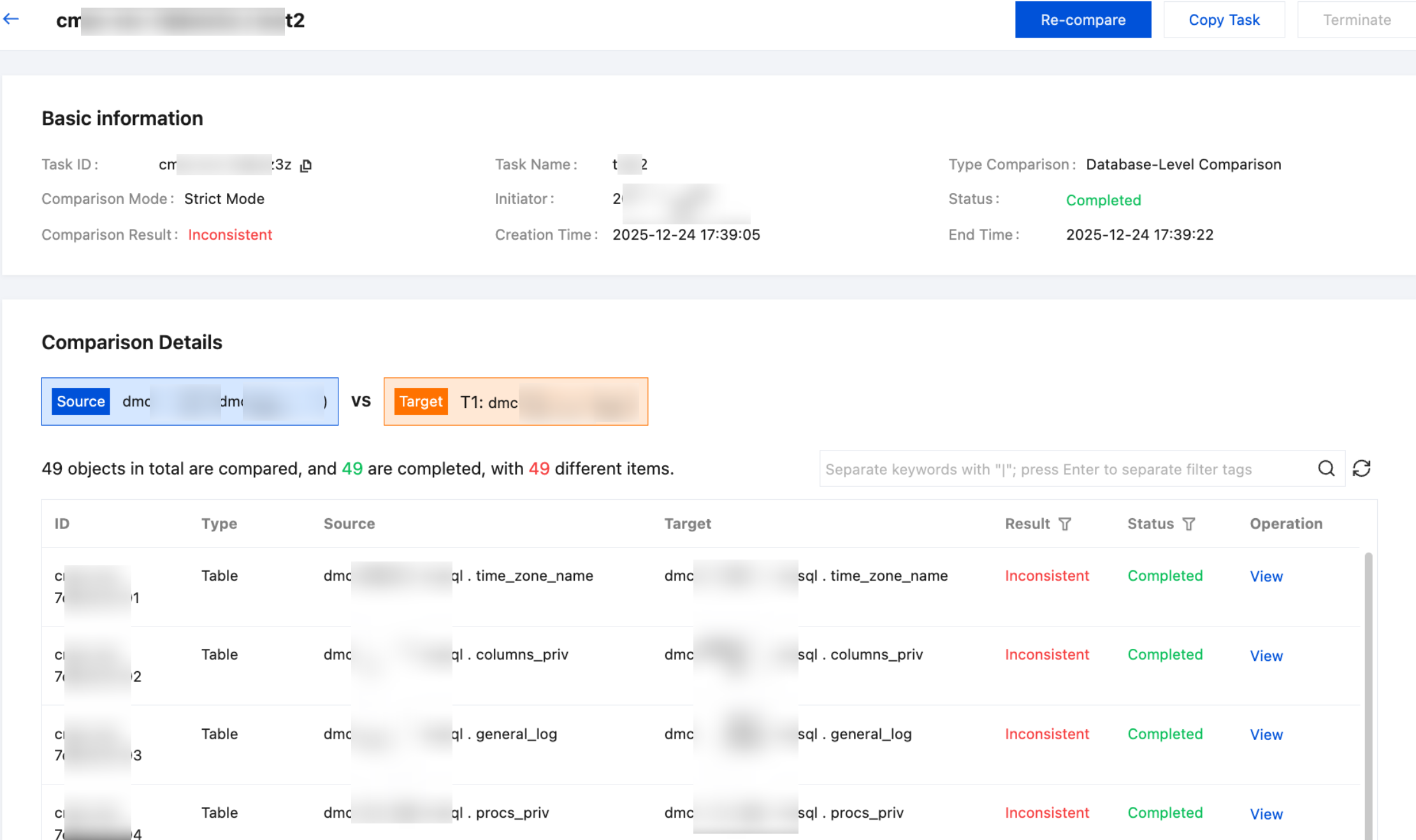This screenshot has height=840, width=1416.
Task: Click the search magnifier icon
Action: coord(1326,468)
